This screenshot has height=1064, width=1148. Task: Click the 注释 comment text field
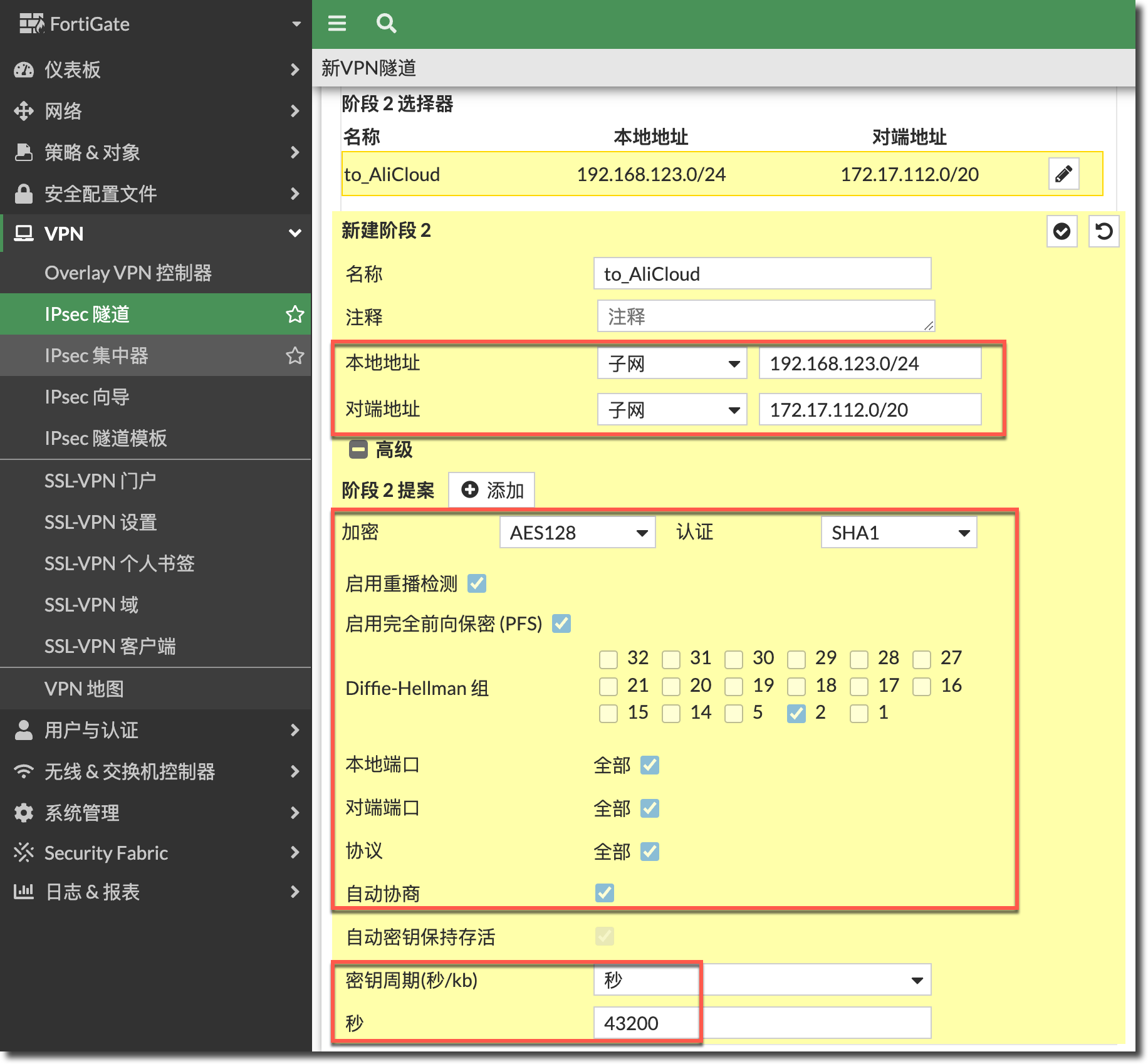tap(765, 316)
